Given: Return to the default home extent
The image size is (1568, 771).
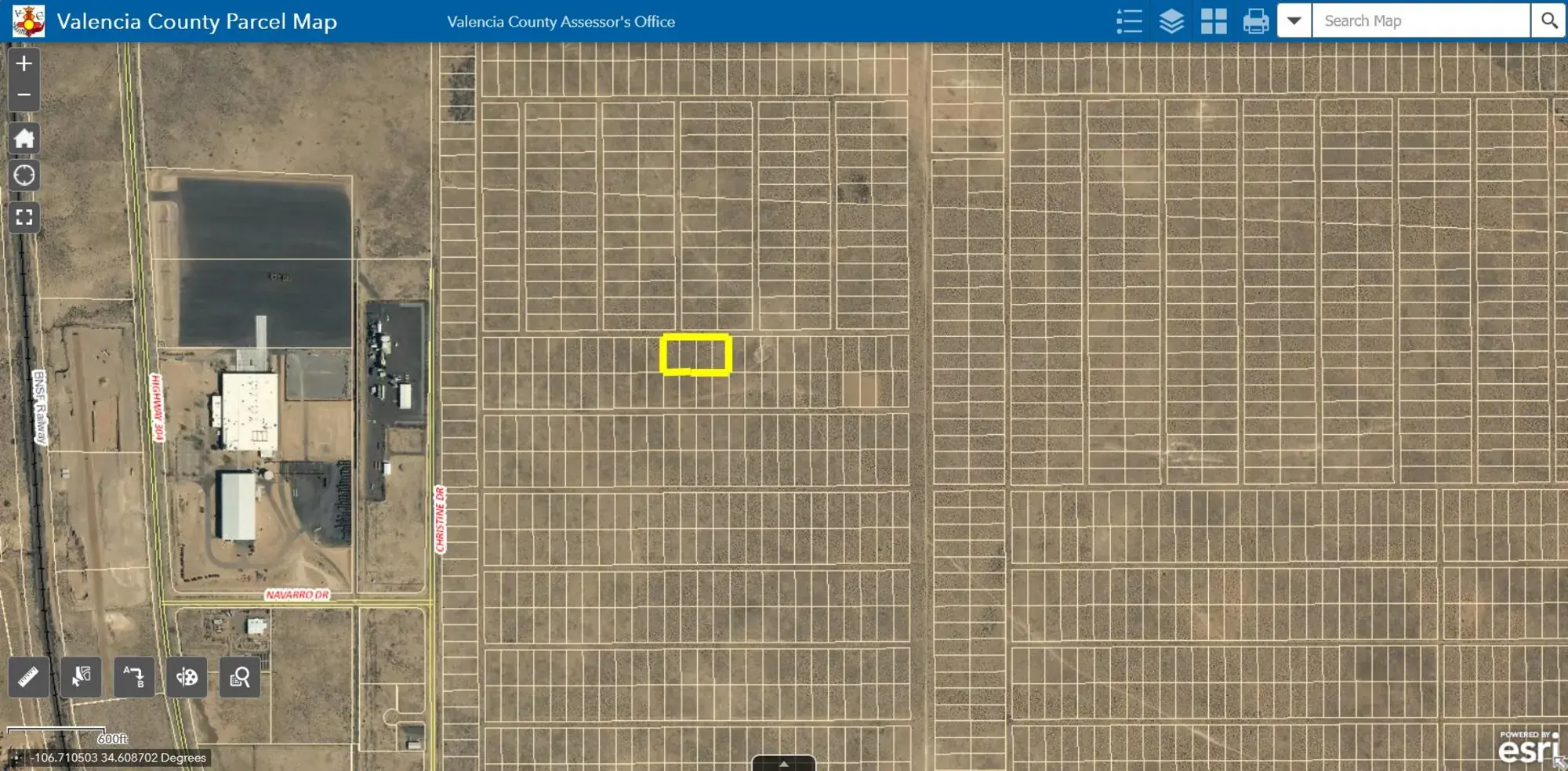Looking at the screenshot, I should pos(24,139).
